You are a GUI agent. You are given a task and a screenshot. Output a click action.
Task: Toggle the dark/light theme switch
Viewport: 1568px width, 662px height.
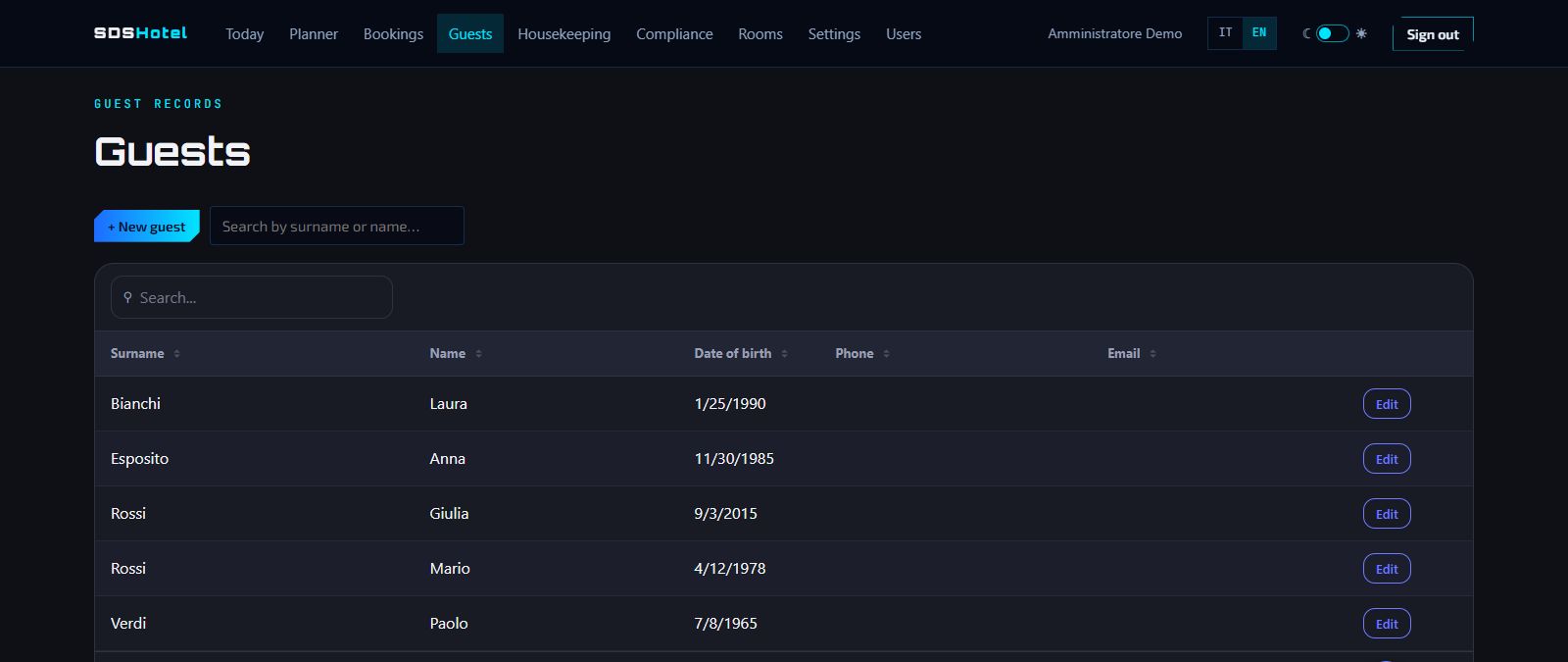[x=1333, y=33]
